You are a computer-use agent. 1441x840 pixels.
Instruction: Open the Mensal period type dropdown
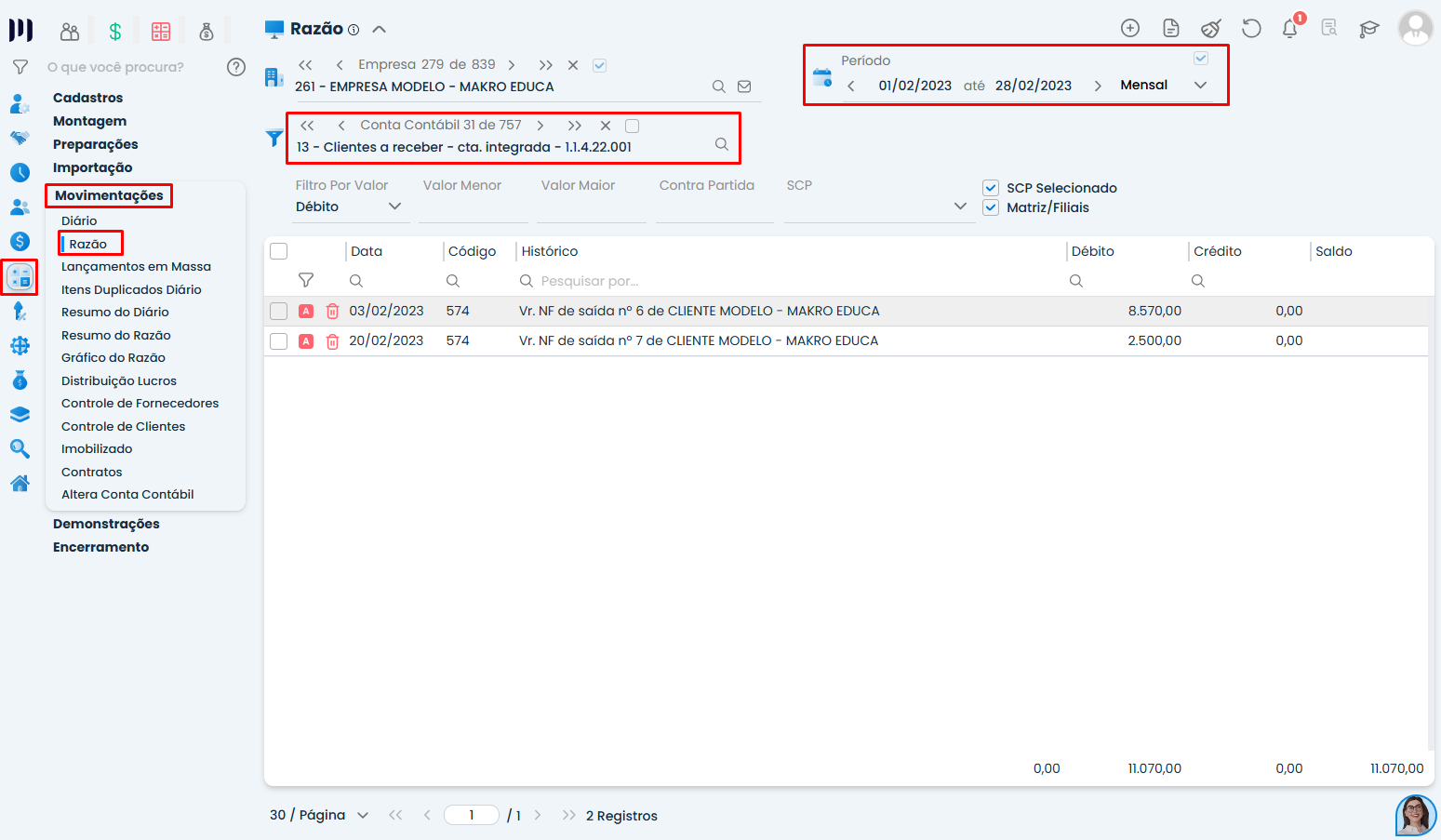click(1164, 85)
